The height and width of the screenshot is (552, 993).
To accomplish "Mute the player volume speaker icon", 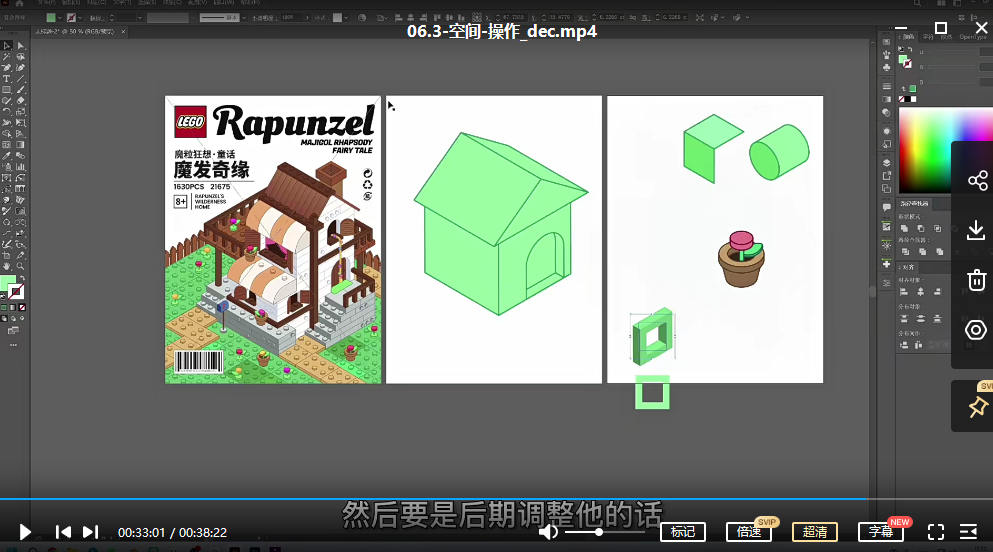I will click(548, 532).
